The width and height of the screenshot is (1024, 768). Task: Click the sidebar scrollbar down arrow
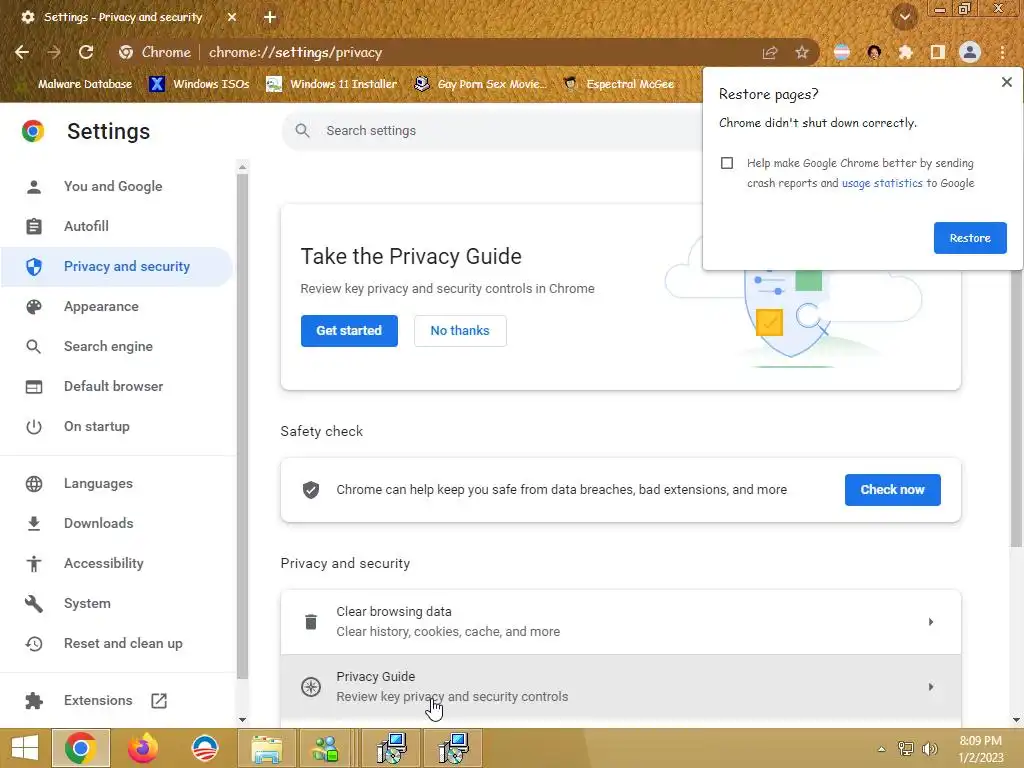(242, 720)
